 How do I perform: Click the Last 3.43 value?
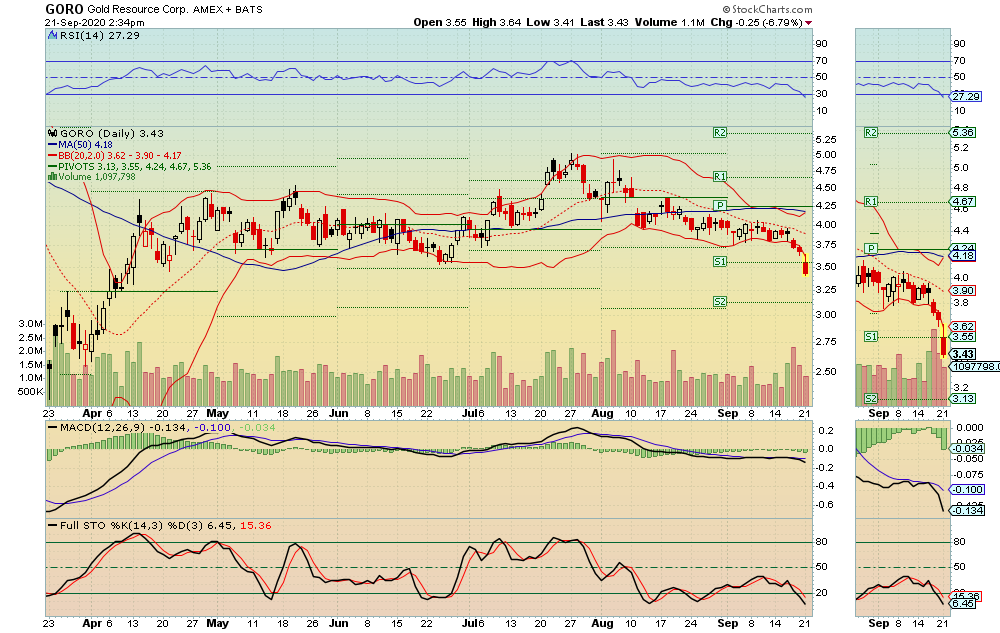[604, 22]
